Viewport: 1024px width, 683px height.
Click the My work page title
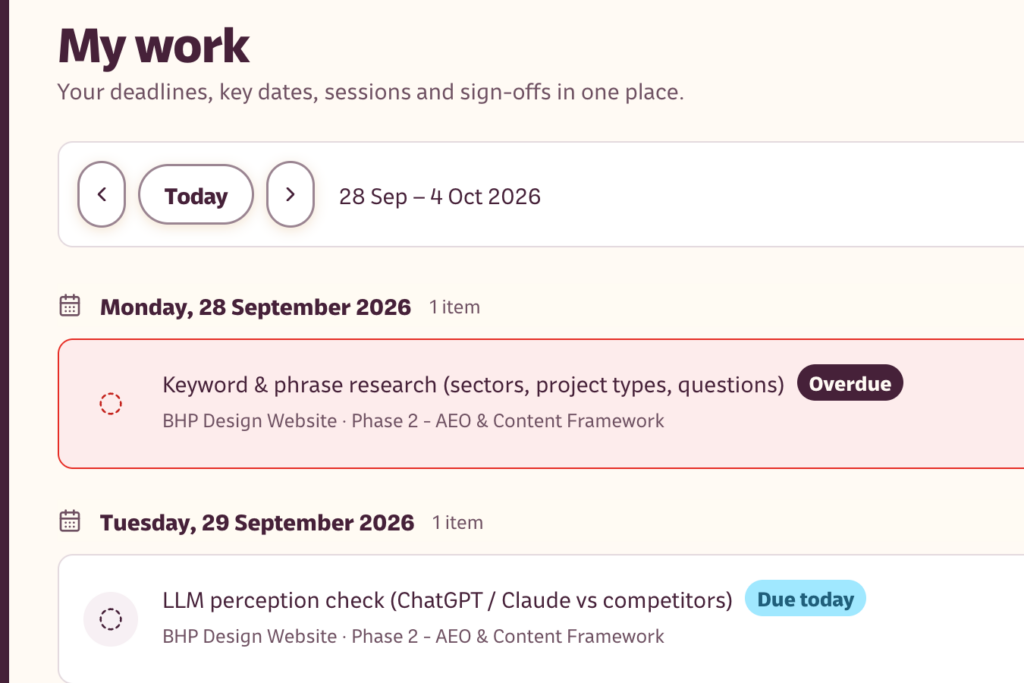[x=153, y=46]
